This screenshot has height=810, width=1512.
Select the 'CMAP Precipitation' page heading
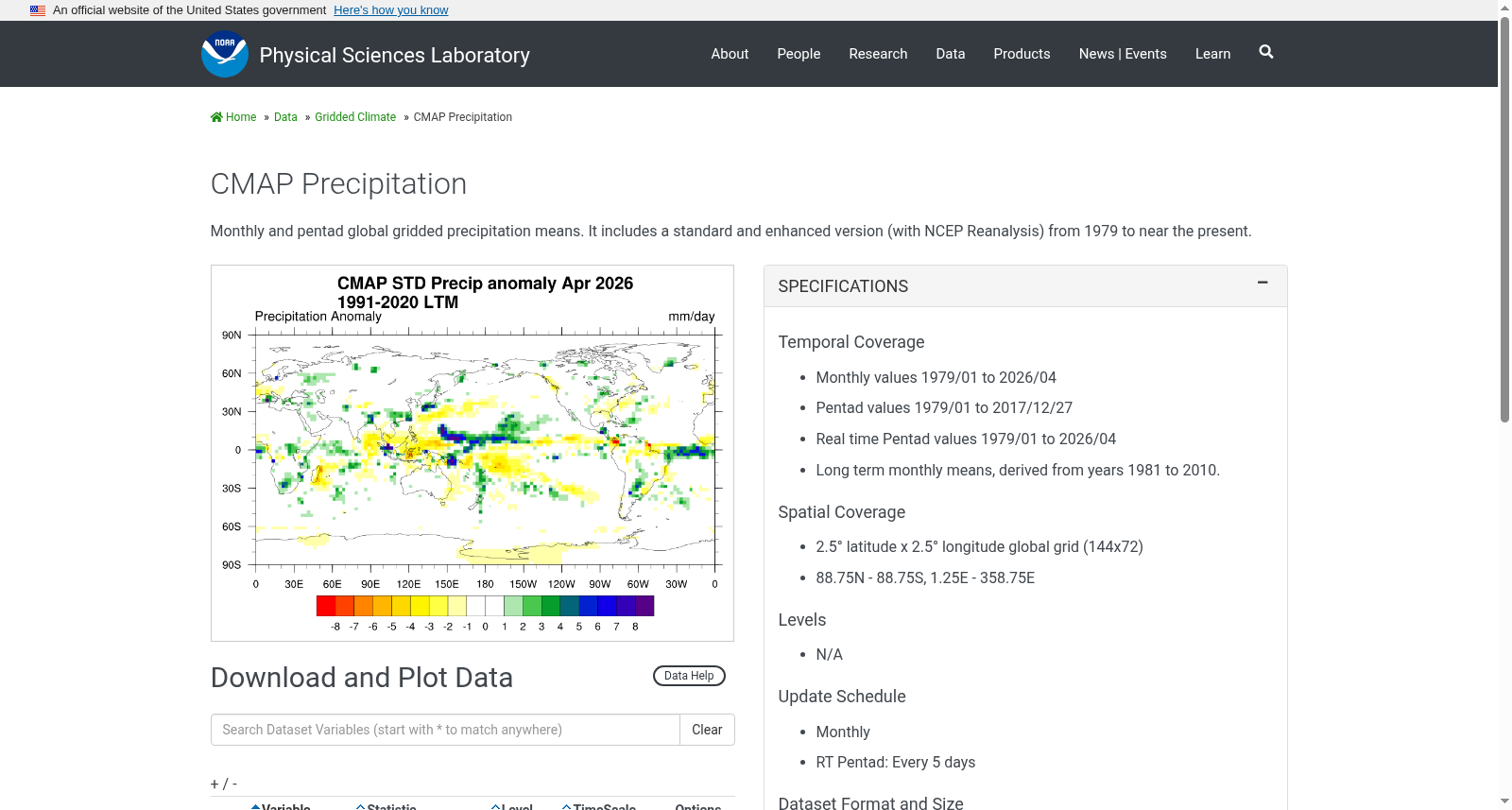click(338, 183)
